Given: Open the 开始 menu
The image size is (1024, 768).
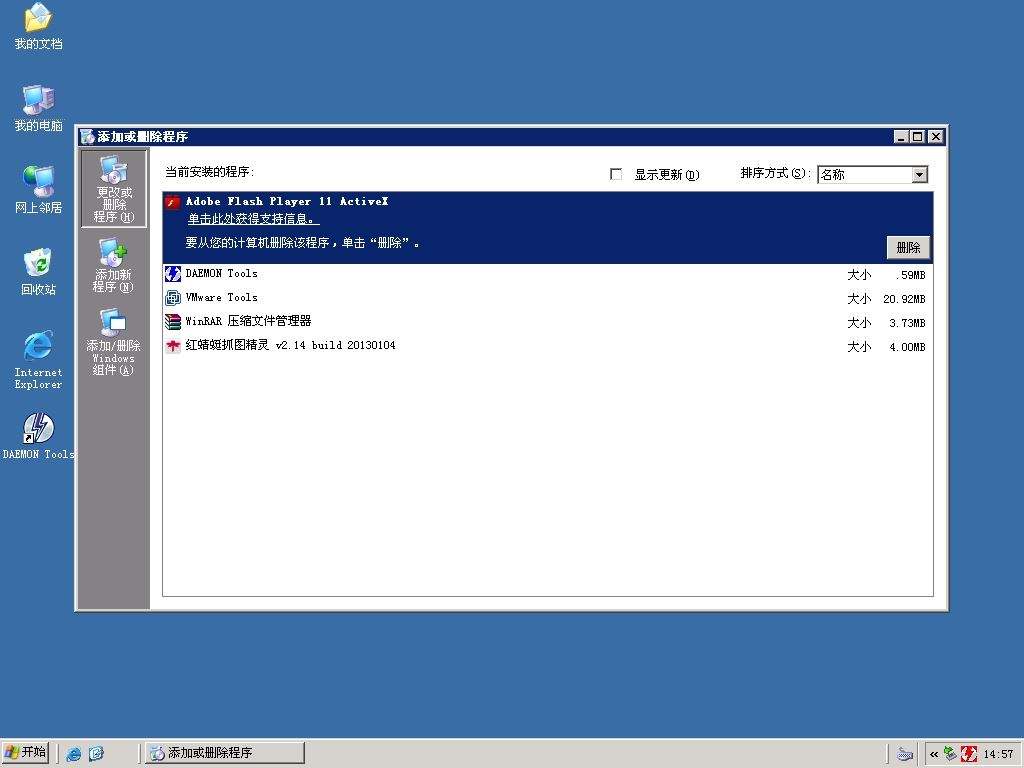Looking at the screenshot, I should tap(25, 753).
